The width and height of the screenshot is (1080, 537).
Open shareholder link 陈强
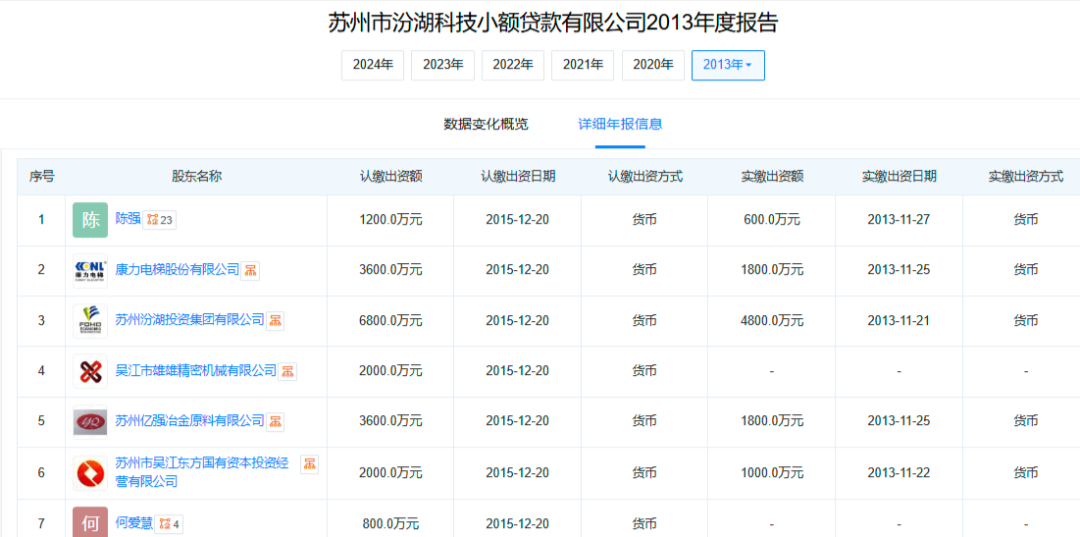tap(128, 219)
